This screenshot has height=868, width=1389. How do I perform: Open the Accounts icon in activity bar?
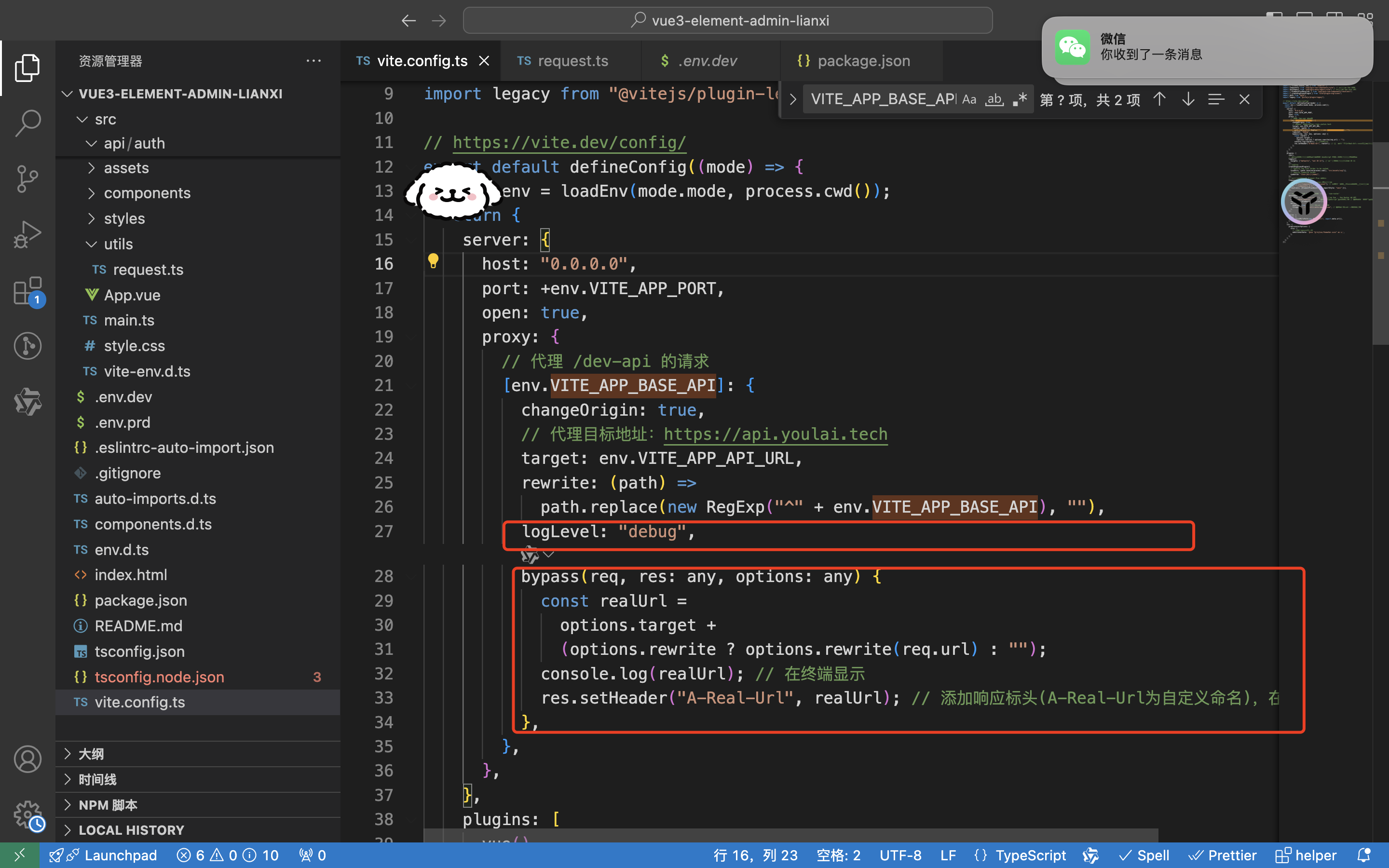point(27,759)
